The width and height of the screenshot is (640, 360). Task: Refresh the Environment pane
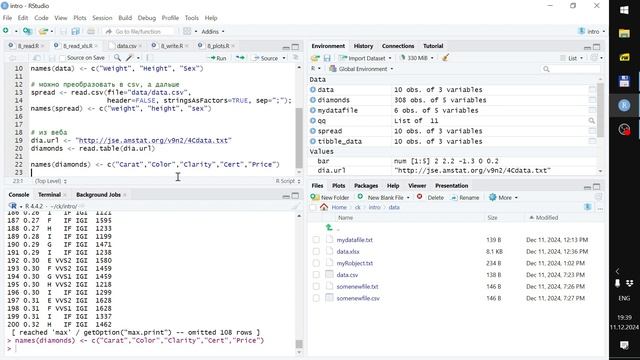point(595,58)
